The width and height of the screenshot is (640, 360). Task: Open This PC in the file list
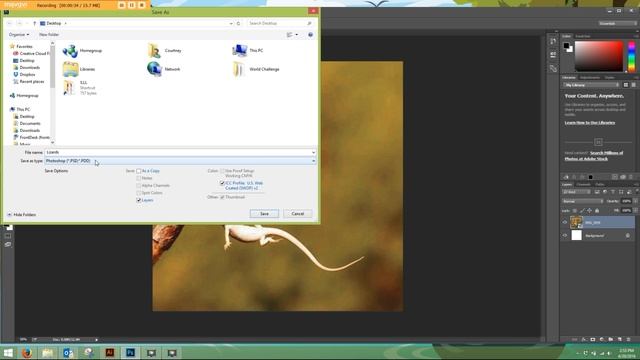click(248, 50)
